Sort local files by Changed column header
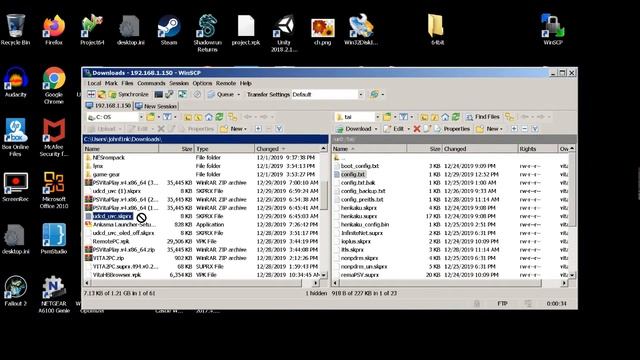This screenshot has width=640, height=360. point(287,149)
